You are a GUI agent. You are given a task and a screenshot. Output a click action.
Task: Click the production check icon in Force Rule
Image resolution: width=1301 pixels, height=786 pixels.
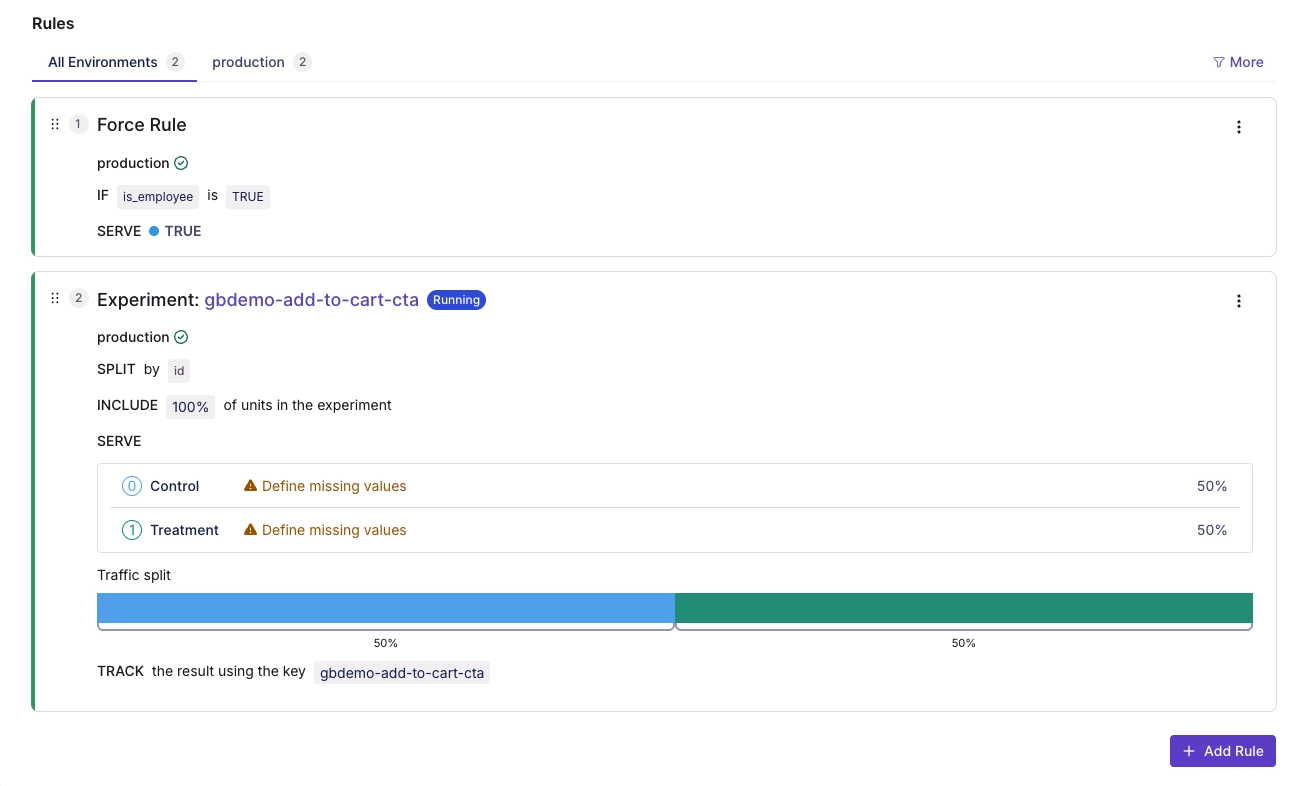click(x=181, y=163)
